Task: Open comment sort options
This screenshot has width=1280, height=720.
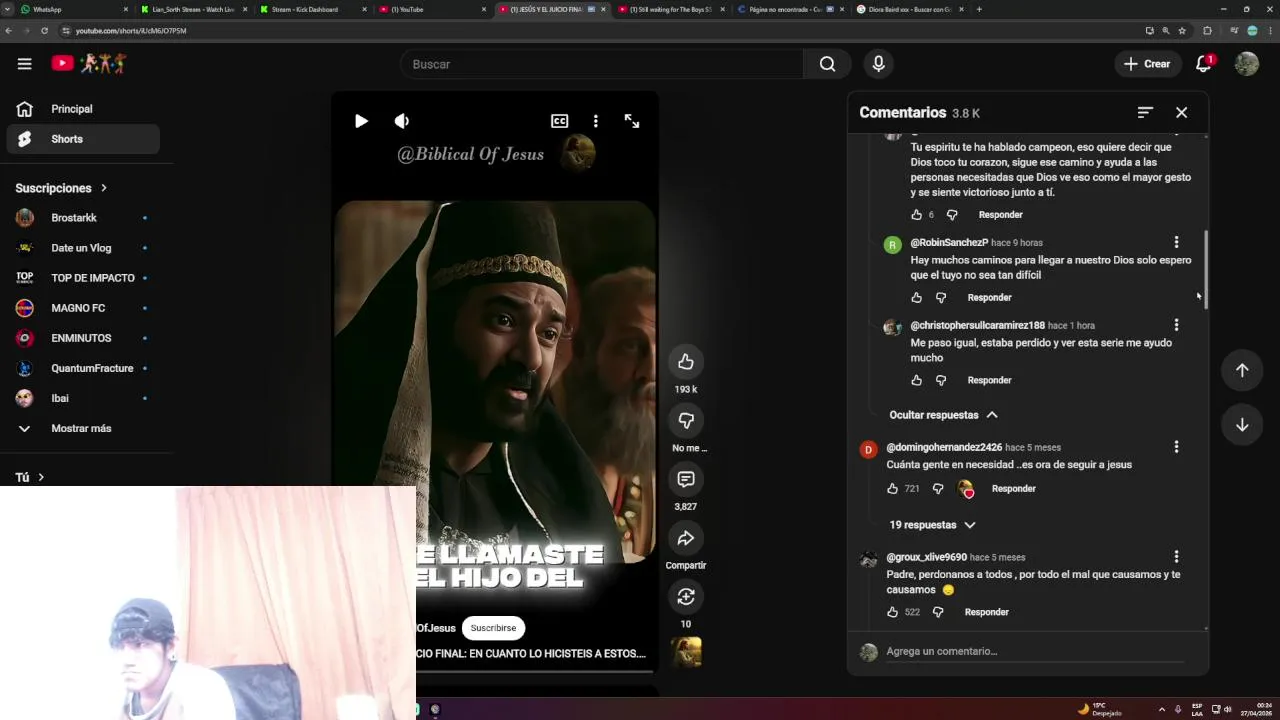Action: click(x=1145, y=113)
